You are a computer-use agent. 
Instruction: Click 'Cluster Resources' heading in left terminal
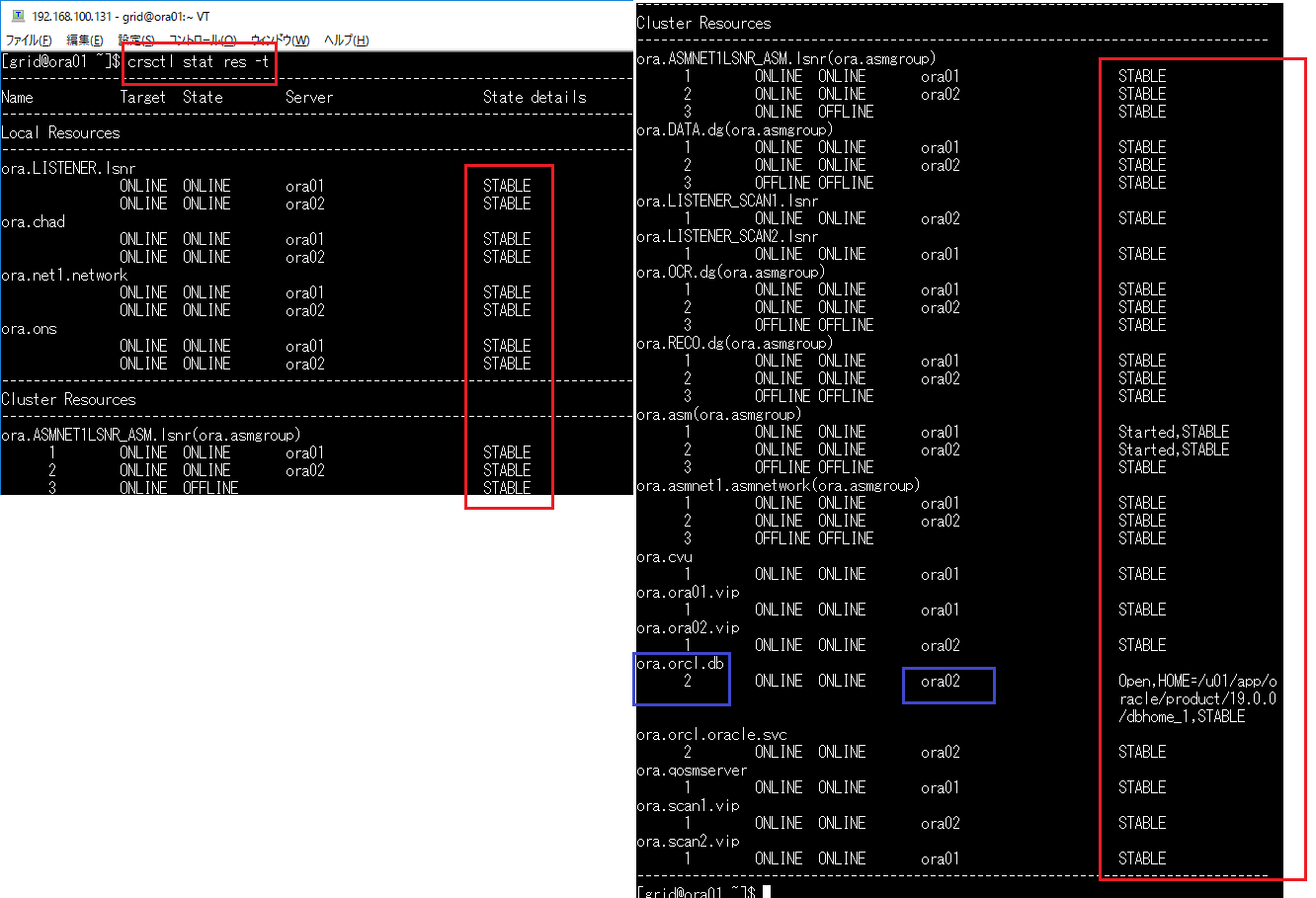(x=68, y=399)
